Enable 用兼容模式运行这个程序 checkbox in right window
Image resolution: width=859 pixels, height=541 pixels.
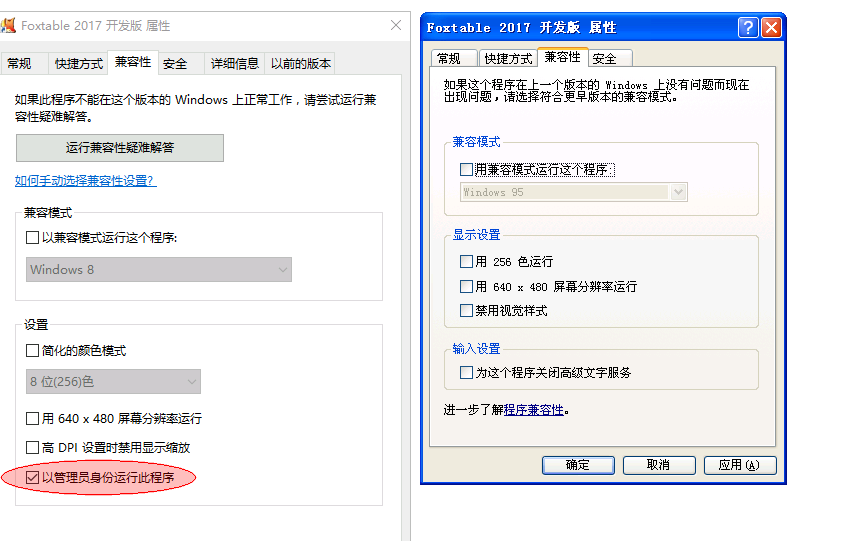[x=466, y=170]
